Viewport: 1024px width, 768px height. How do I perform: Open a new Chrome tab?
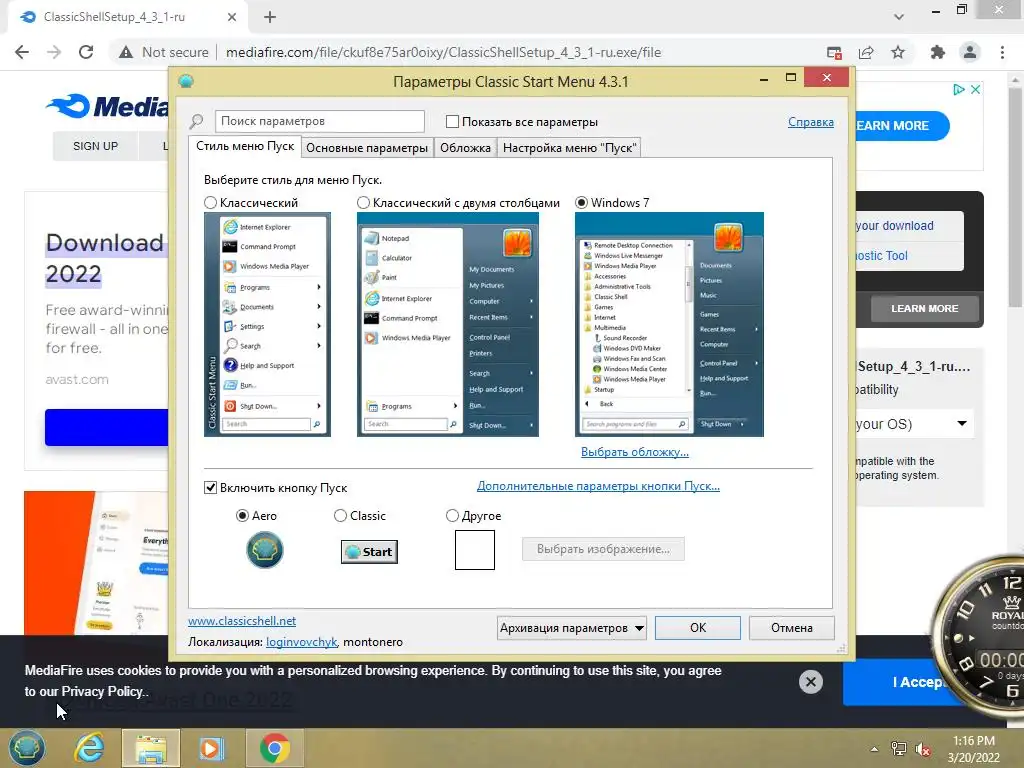tap(270, 17)
